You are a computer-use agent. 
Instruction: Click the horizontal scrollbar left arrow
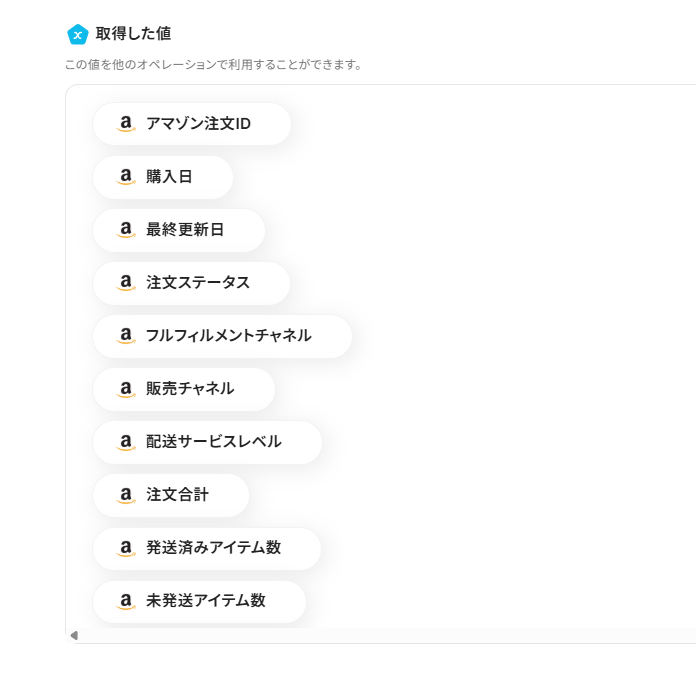coord(74,635)
